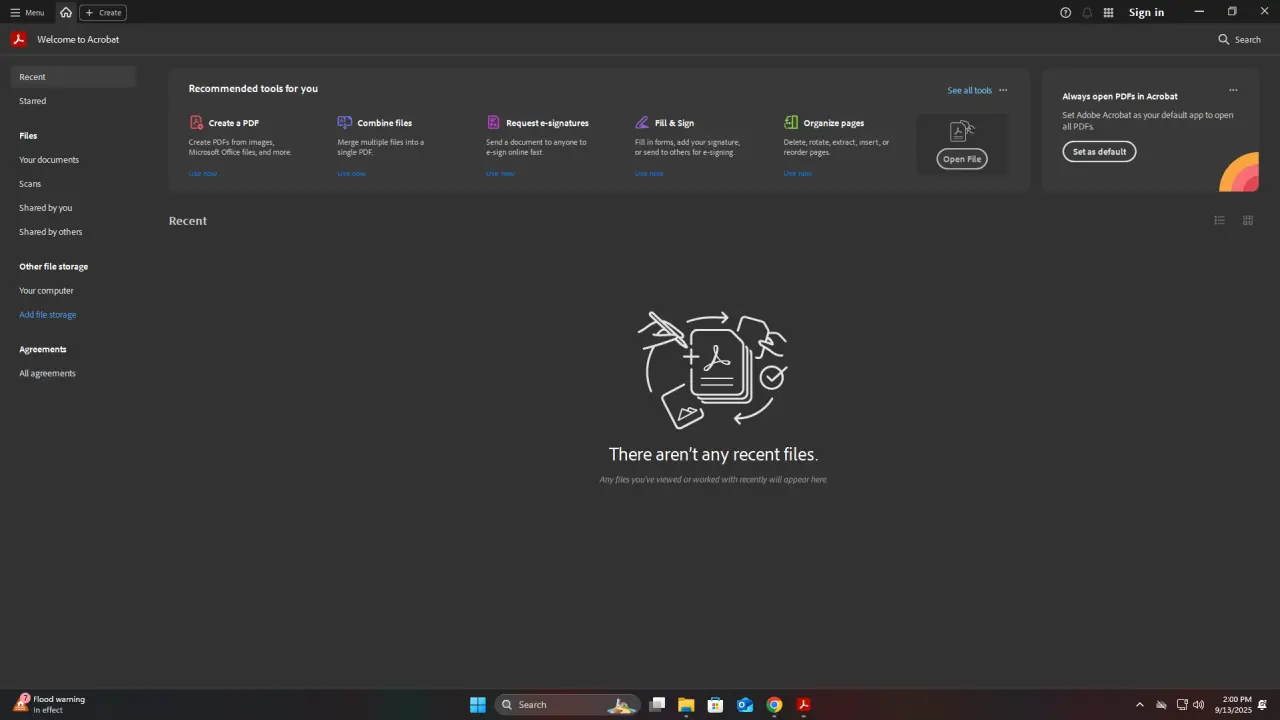Click the taskbar Search box
Image resolution: width=1280 pixels, height=720 pixels.
[x=567, y=704]
